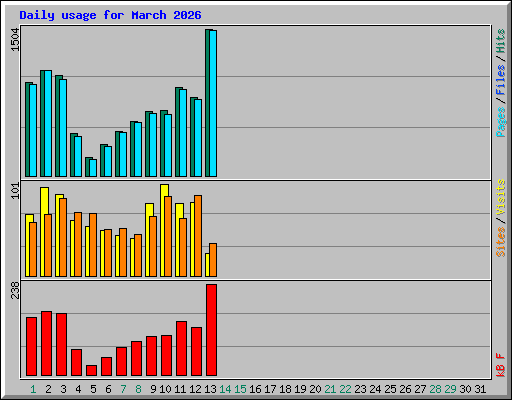
Task: Click day 1 on the x-axis
Action: point(33,389)
